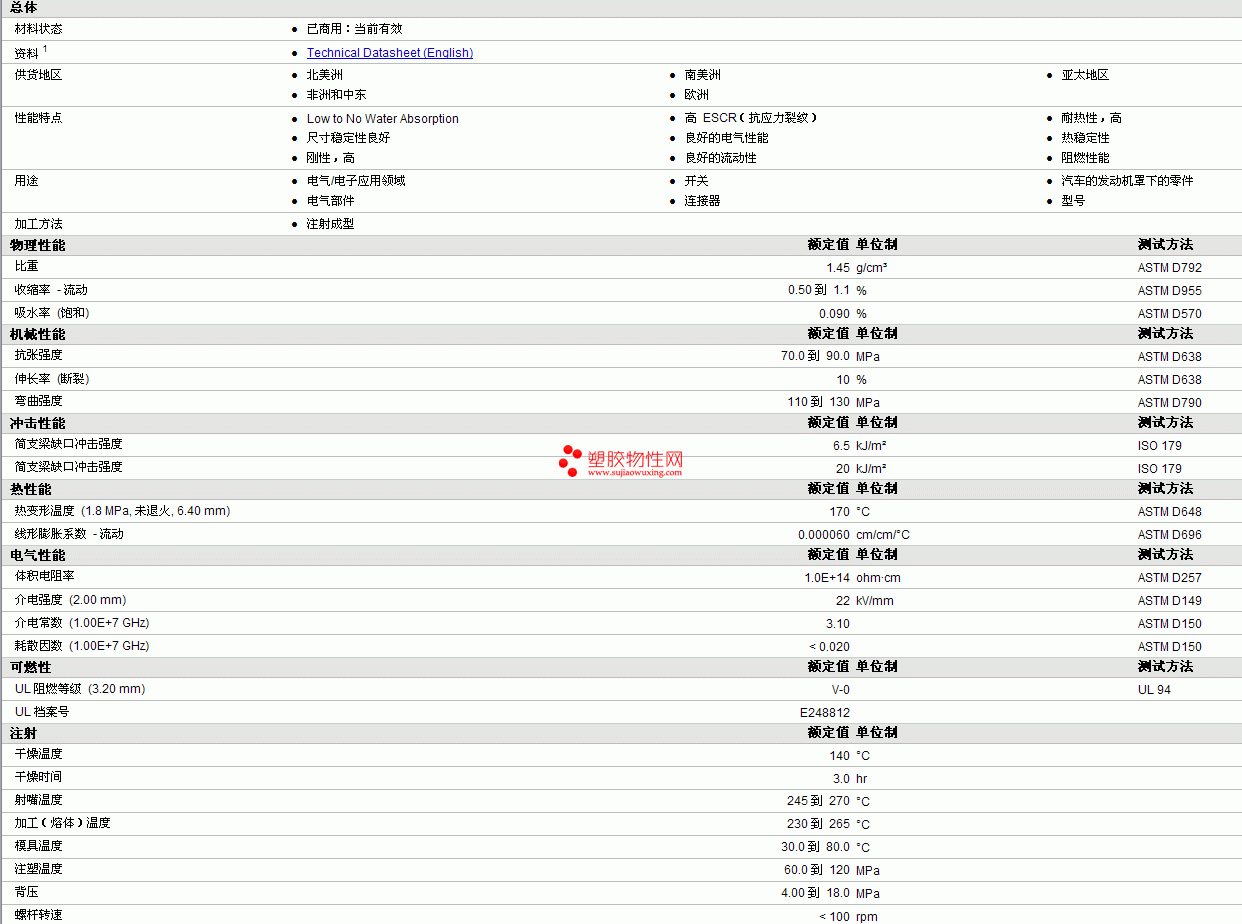Open the Technical Datasheet (English) link
The width and height of the screenshot is (1242, 924).
389,53
